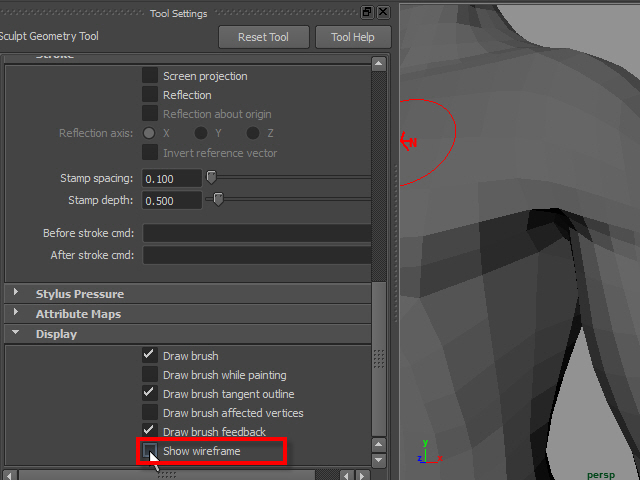640x480 pixels.
Task: Uncheck Draw brush option
Action: [x=150, y=356]
